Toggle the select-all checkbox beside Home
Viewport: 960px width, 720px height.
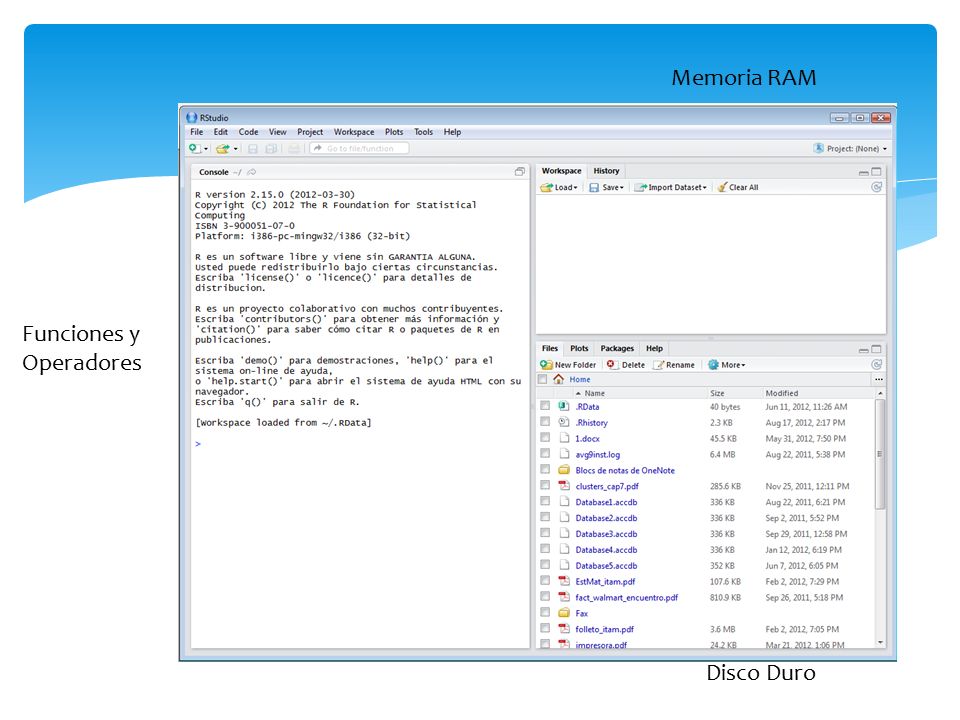[x=542, y=379]
